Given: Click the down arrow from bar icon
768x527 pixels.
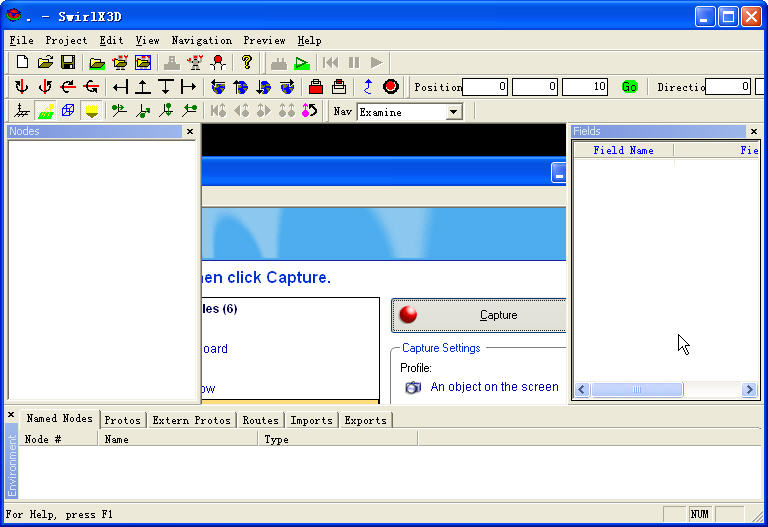Looking at the screenshot, I should click(x=166, y=87).
